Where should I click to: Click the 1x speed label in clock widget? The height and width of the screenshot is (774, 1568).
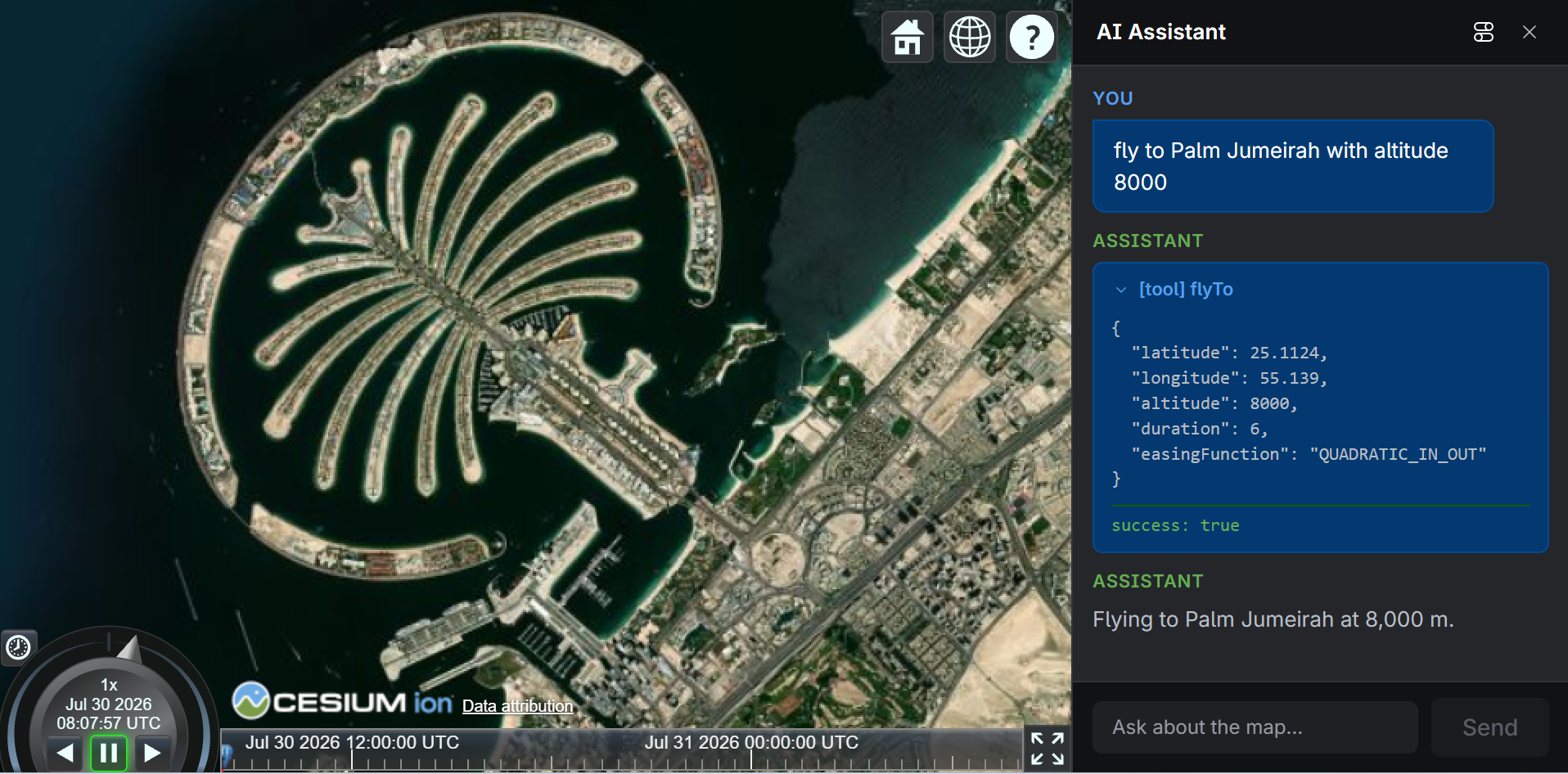point(109,685)
